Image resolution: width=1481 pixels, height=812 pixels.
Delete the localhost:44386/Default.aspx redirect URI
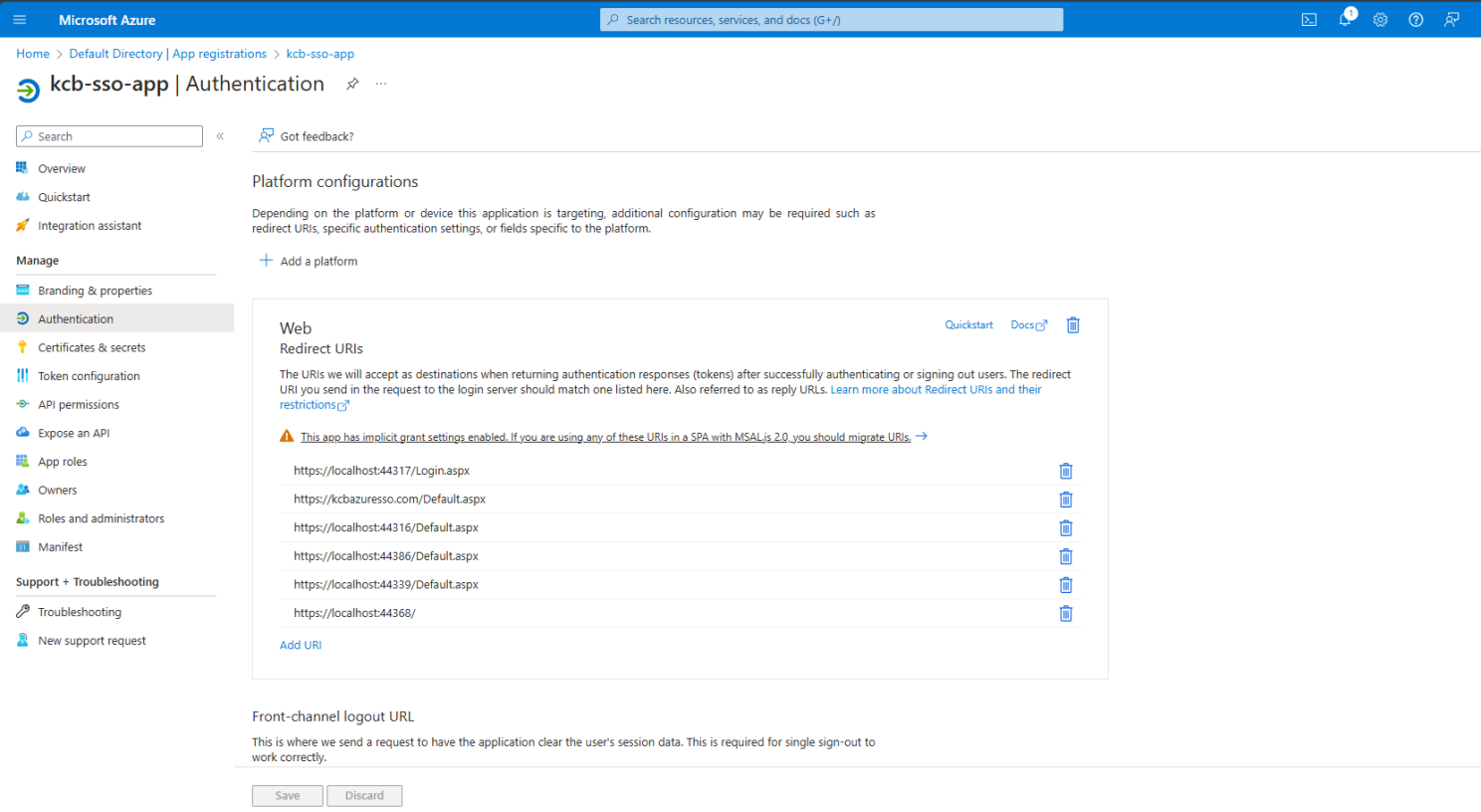click(x=1066, y=557)
